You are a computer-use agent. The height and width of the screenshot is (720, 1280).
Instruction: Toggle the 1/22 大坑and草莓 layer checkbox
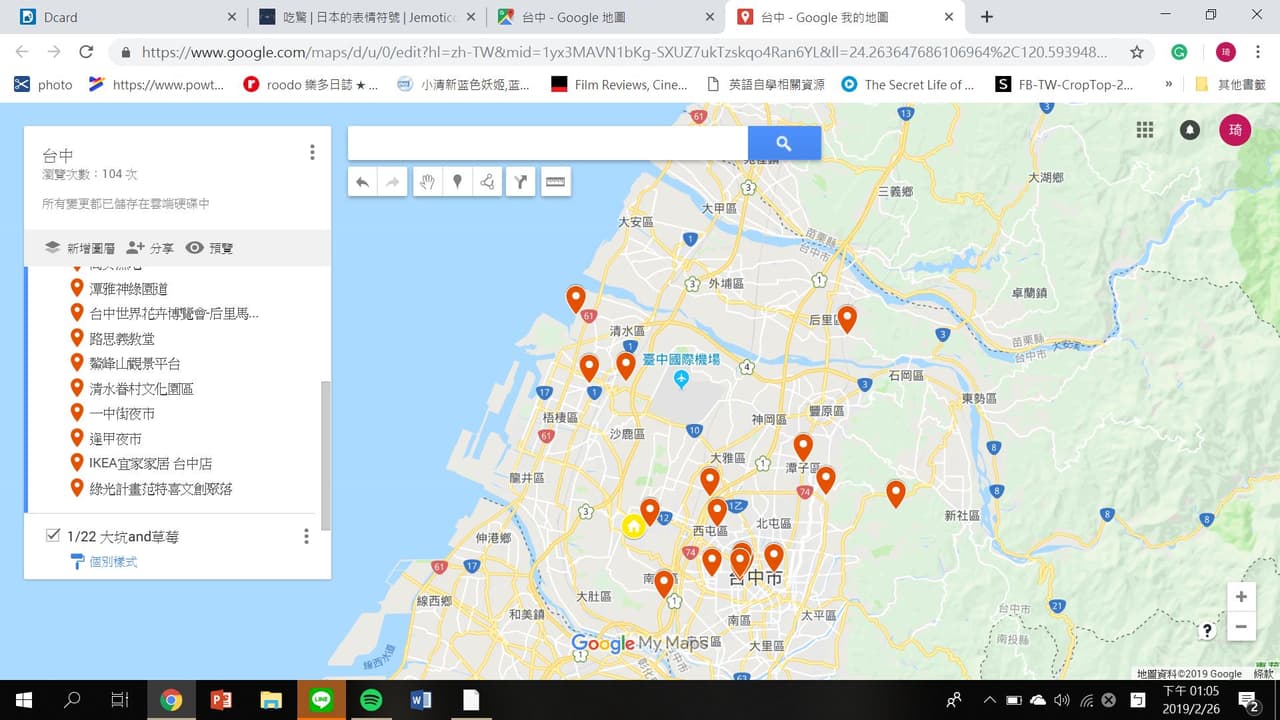[x=53, y=536]
